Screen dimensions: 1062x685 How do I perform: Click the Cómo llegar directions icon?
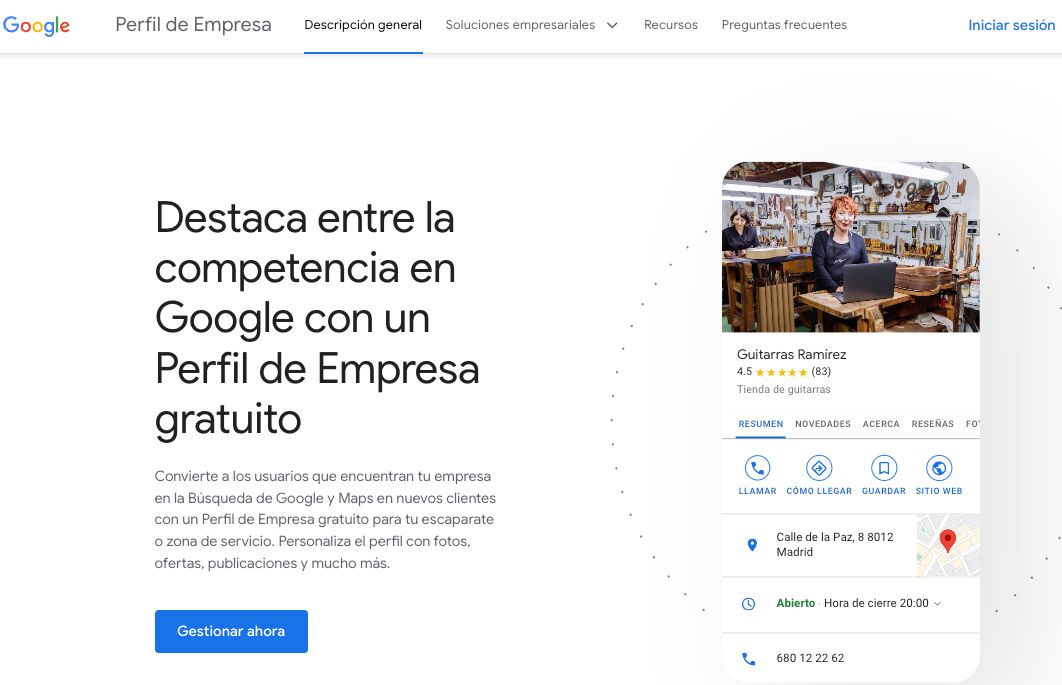(819, 468)
